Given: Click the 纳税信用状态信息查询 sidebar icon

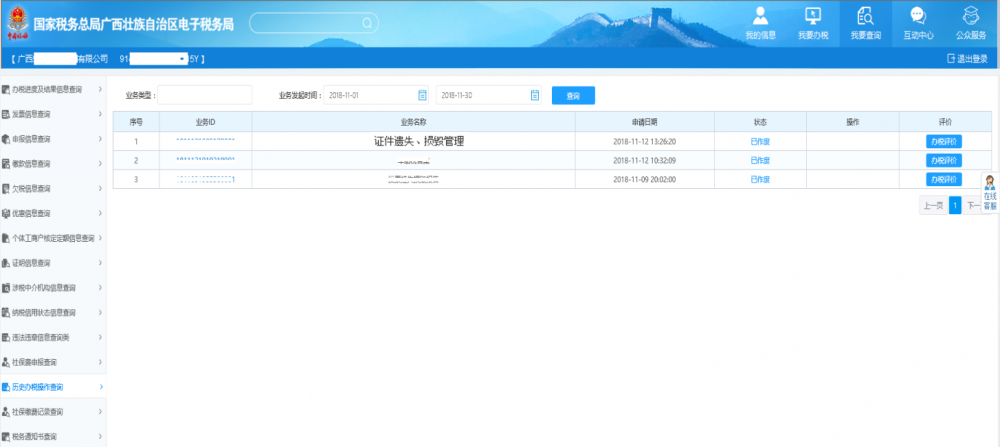Looking at the screenshot, I should [6, 312].
